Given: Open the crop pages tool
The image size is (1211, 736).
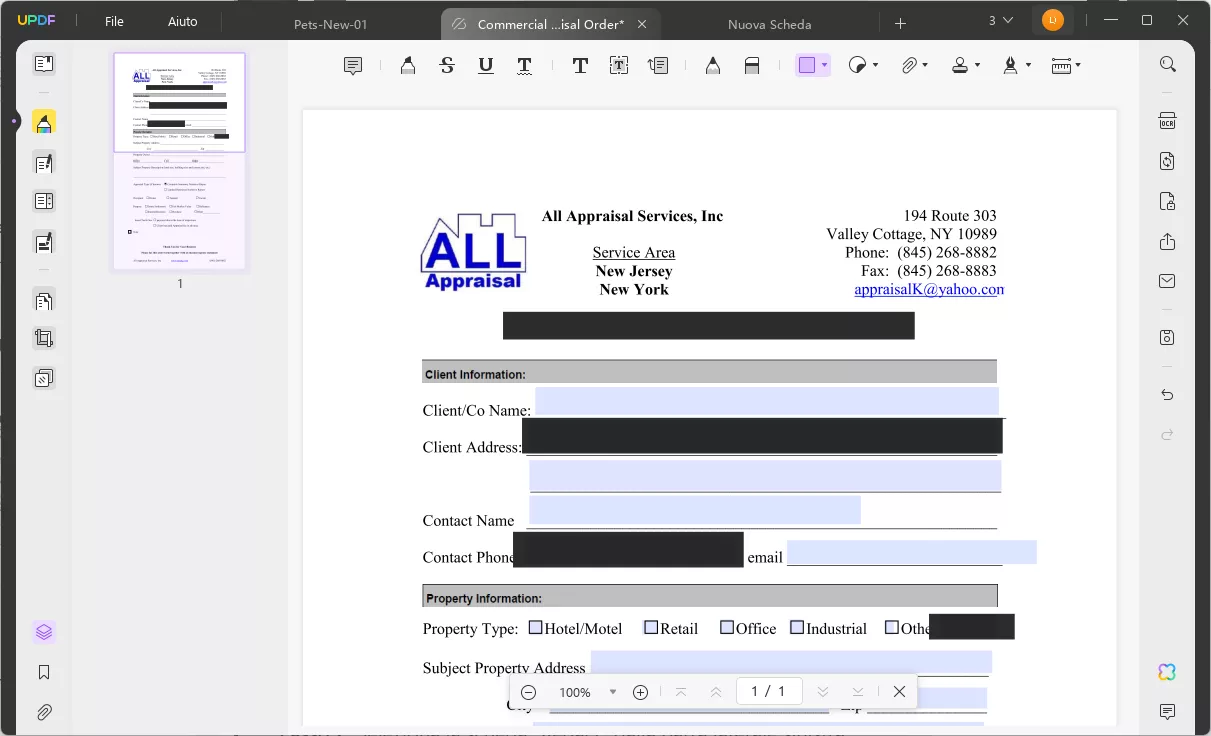Looking at the screenshot, I should click(x=44, y=338).
